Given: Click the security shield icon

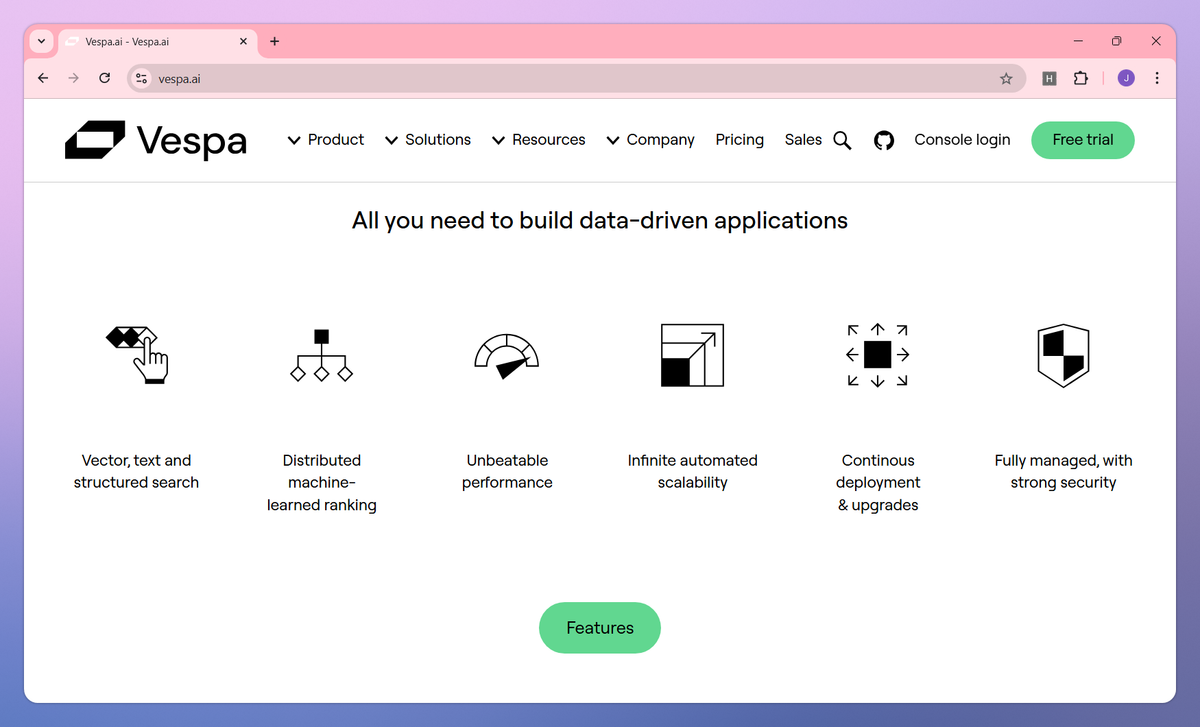Looking at the screenshot, I should (1063, 353).
